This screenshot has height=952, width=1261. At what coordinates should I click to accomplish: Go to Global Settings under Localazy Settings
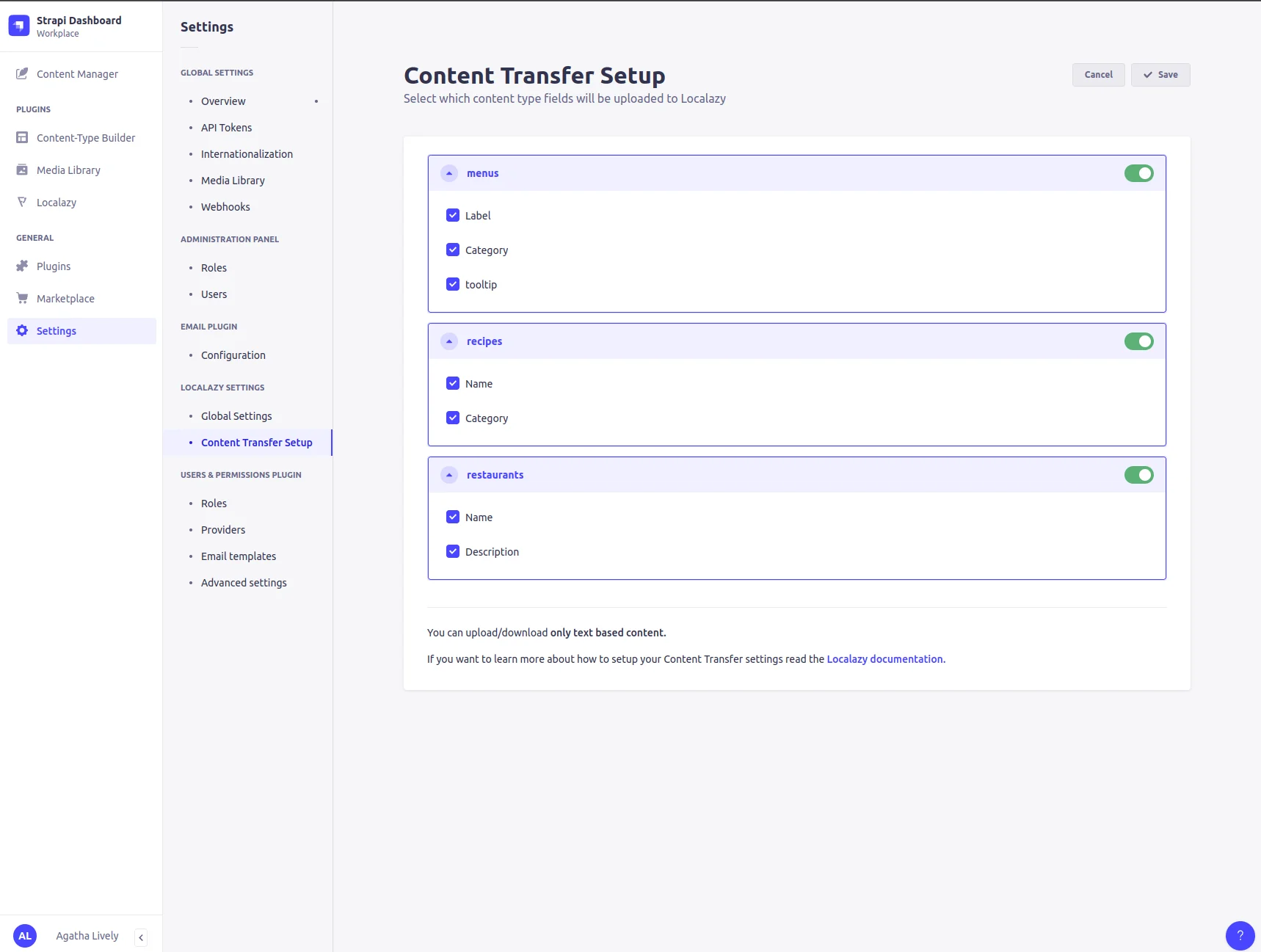[236, 416]
